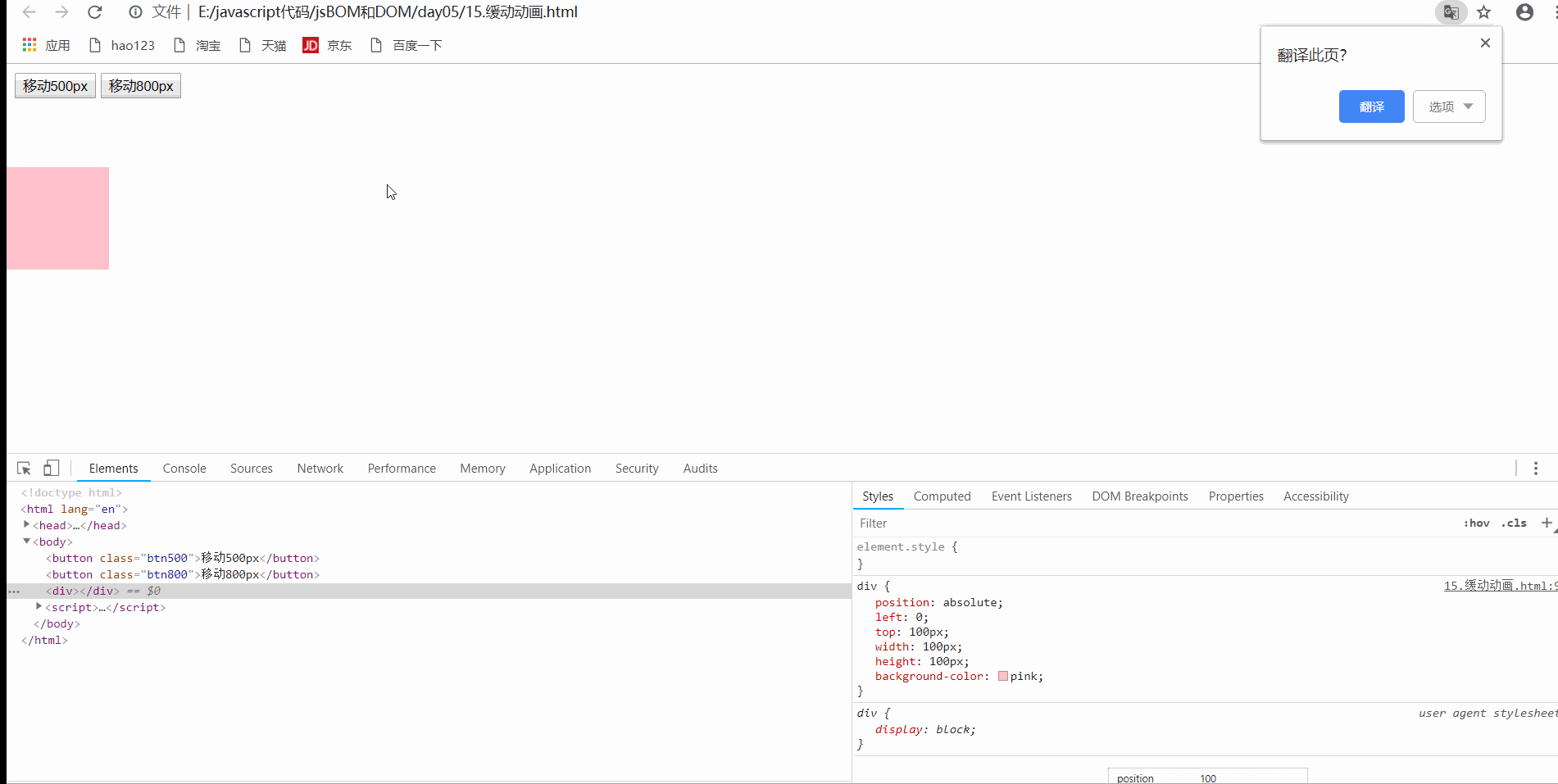Click the element.style rule

[906, 546]
